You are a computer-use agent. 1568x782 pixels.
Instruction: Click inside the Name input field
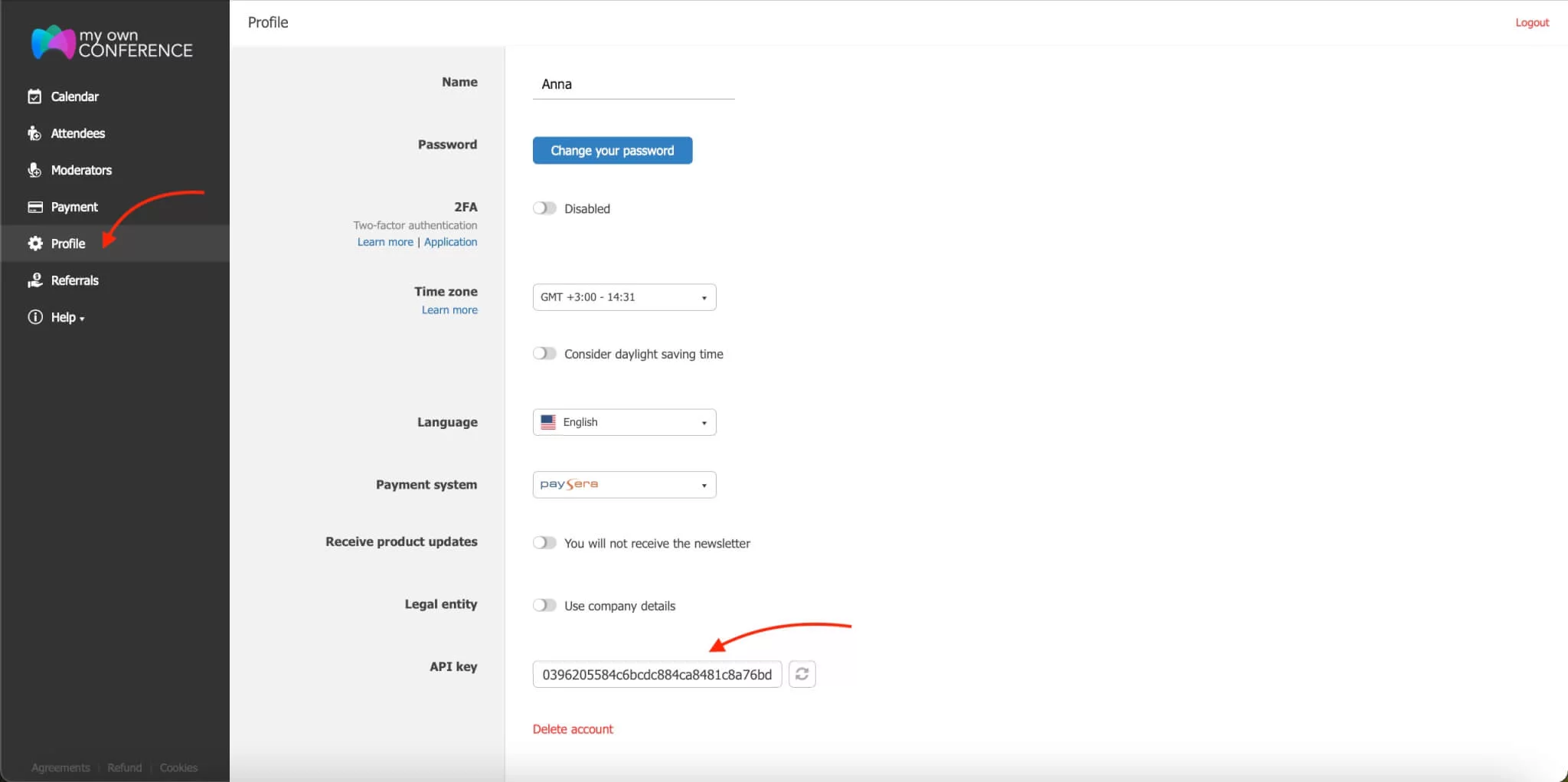click(x=633, y=84)
